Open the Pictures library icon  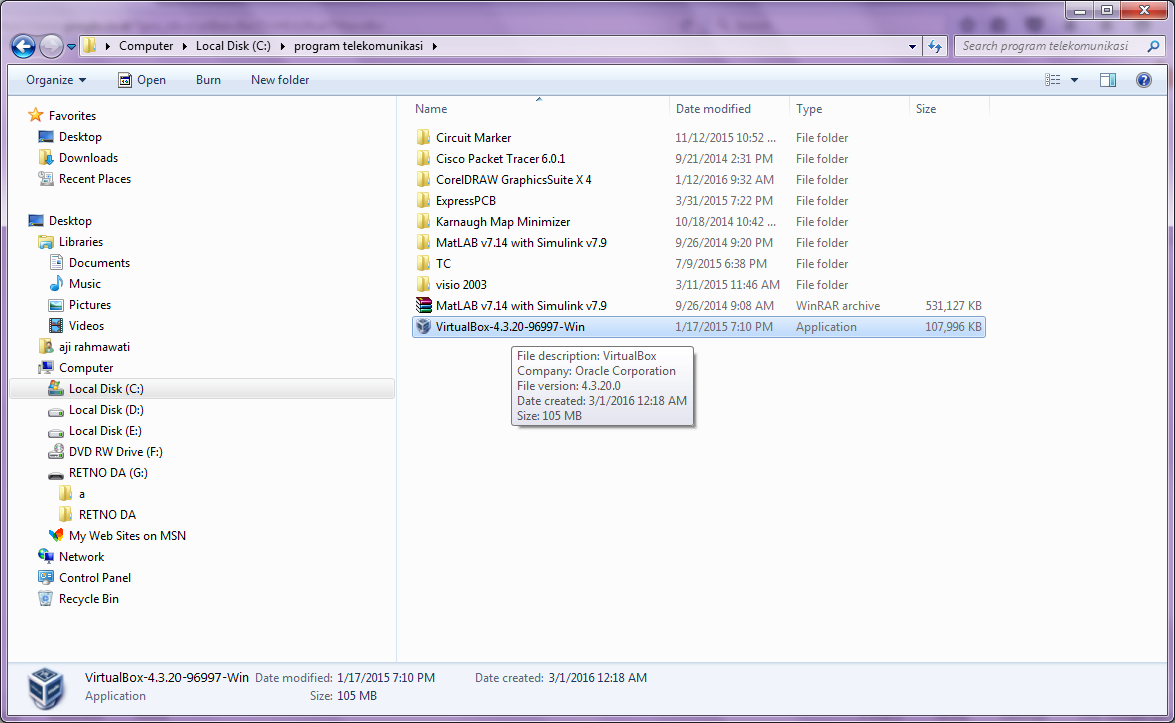coord(56,305)
